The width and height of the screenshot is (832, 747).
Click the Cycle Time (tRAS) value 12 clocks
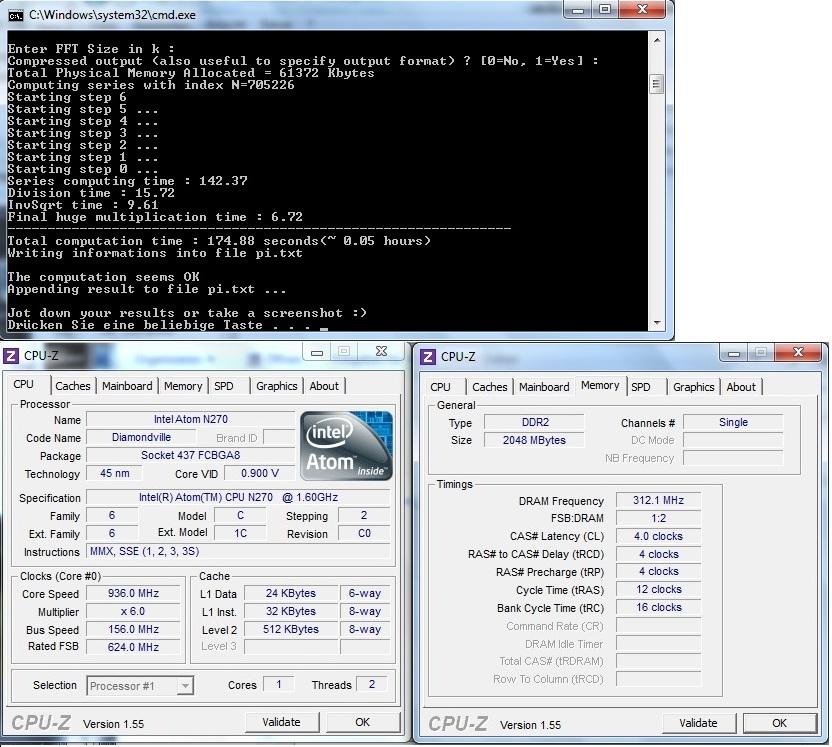658,589
